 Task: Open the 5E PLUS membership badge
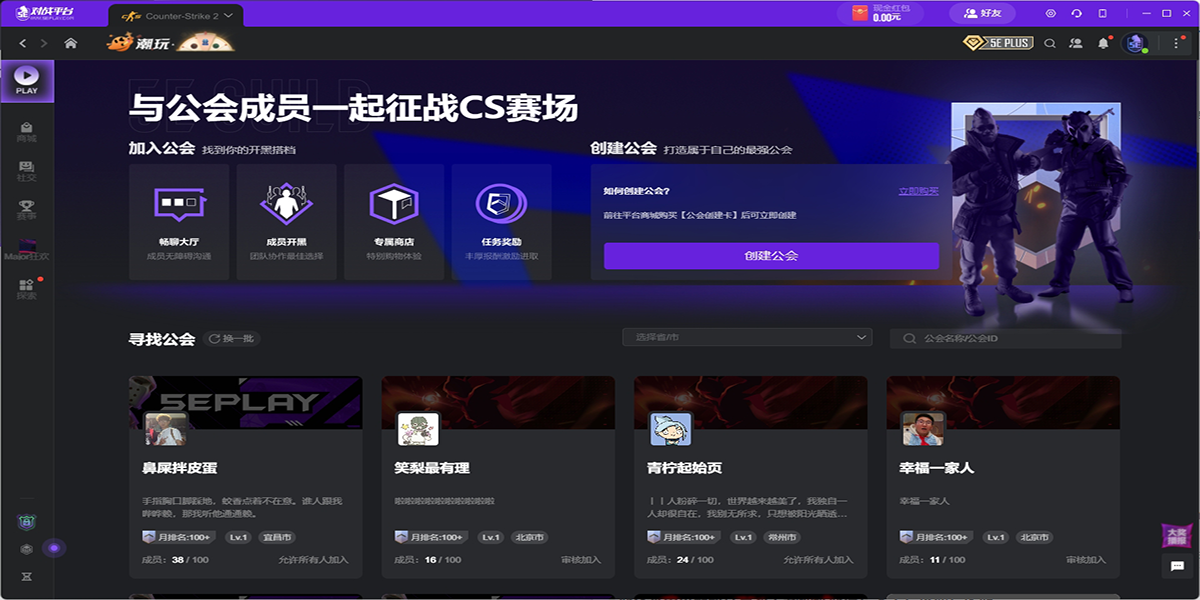997,43
